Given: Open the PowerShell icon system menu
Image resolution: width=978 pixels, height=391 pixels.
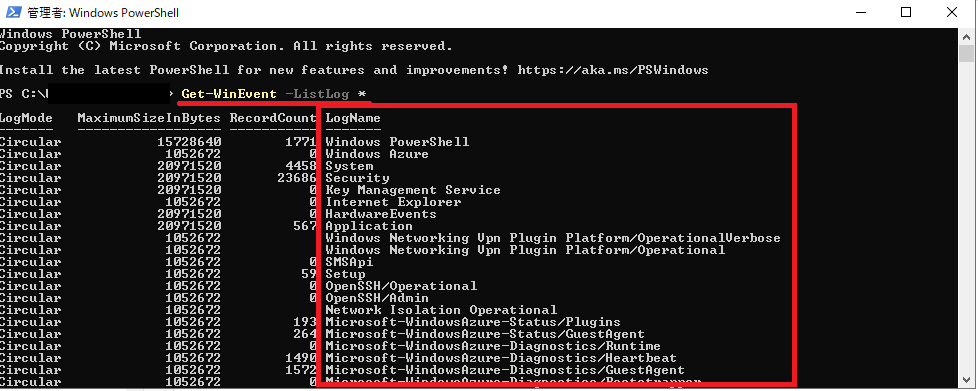Looking at the screenshot, I should click(13, 12).
